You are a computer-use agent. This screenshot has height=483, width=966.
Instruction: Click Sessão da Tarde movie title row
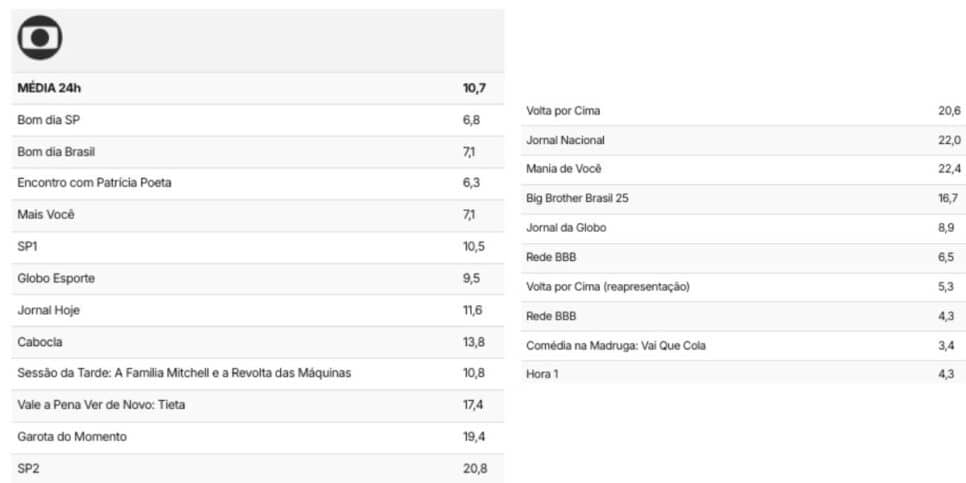(x=258, y=374)
